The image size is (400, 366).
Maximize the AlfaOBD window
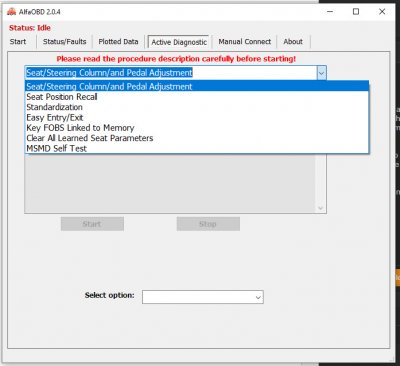[356, 12]
